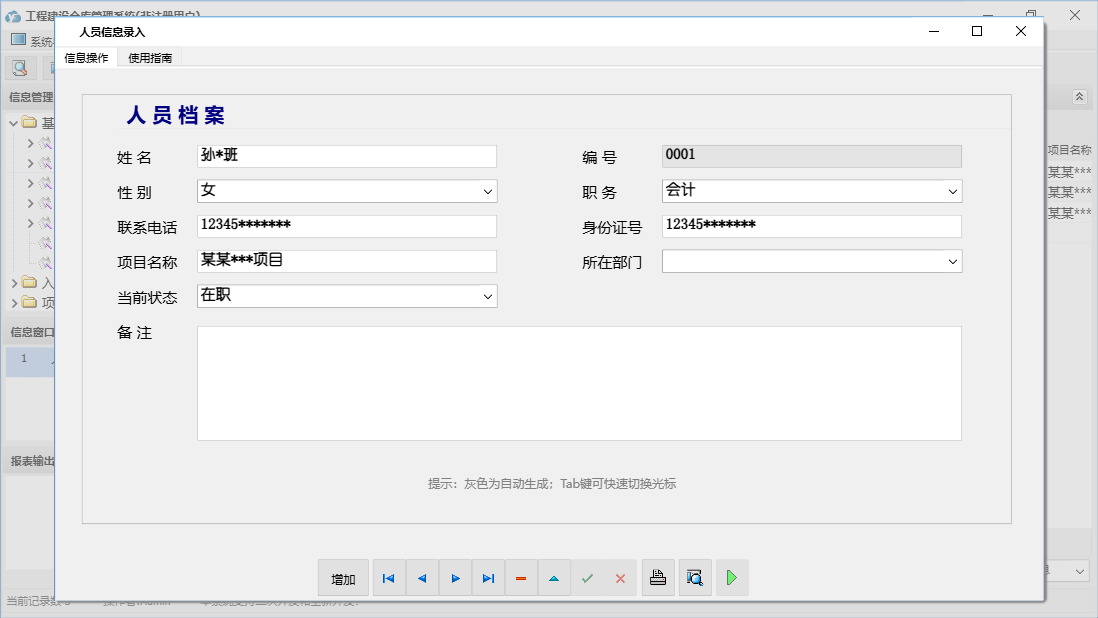Click inside the 备注 remarks text area
1098x618 pixels.
coord(580,383)
